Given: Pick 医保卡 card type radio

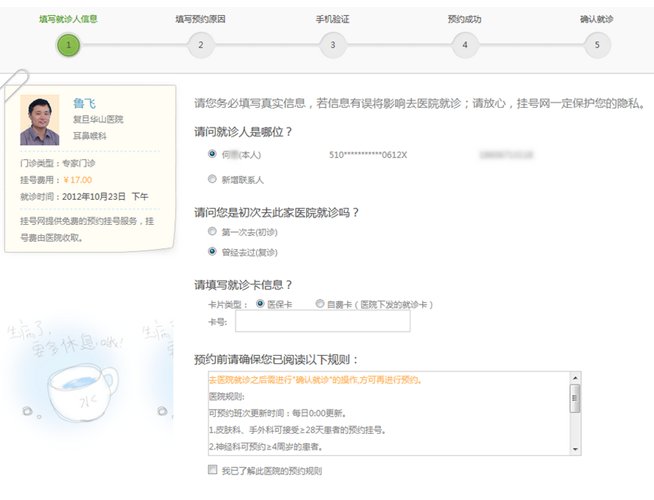Looking at the screenshot, I should (260, 304).
